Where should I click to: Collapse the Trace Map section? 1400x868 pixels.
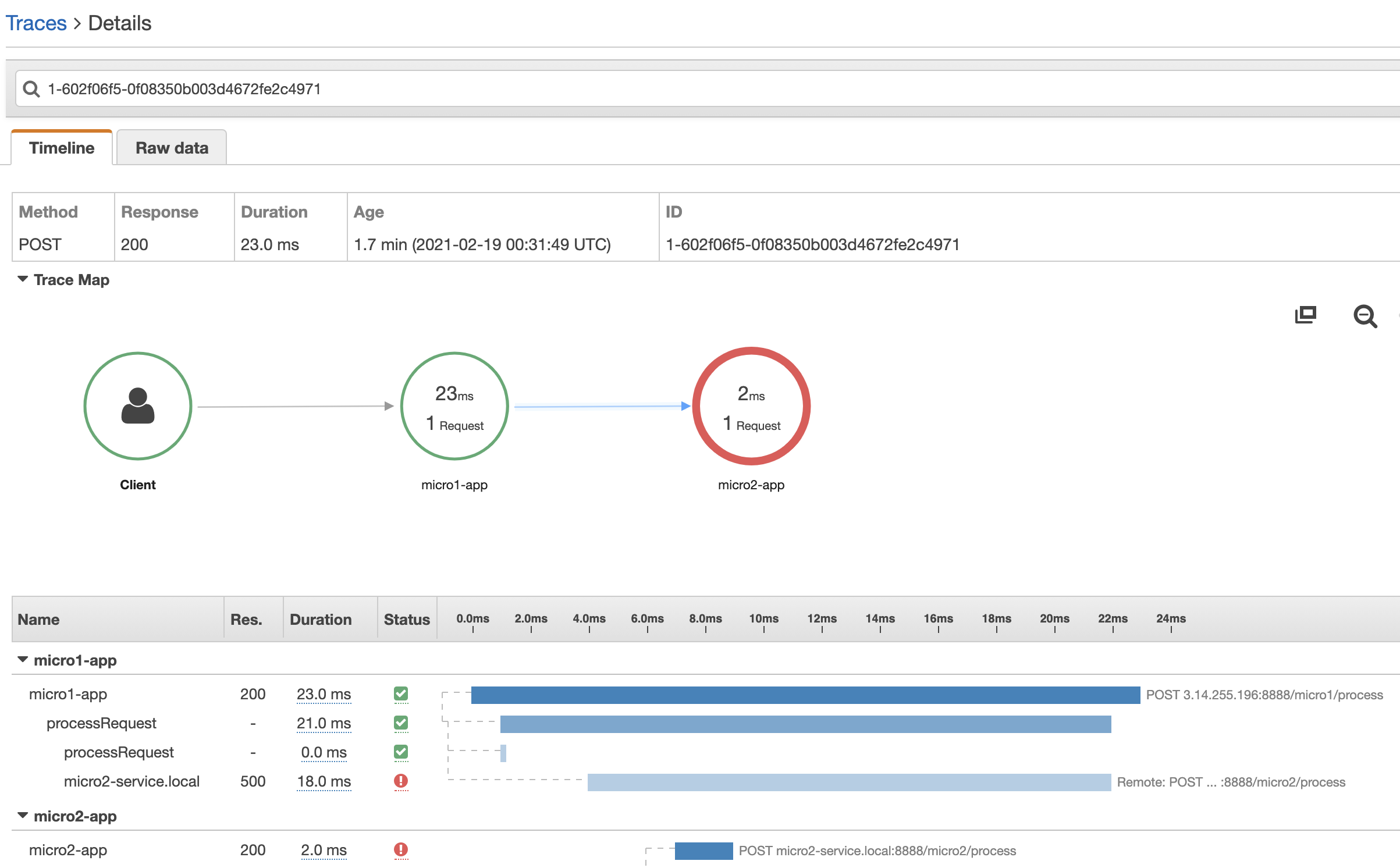point(23,279)
